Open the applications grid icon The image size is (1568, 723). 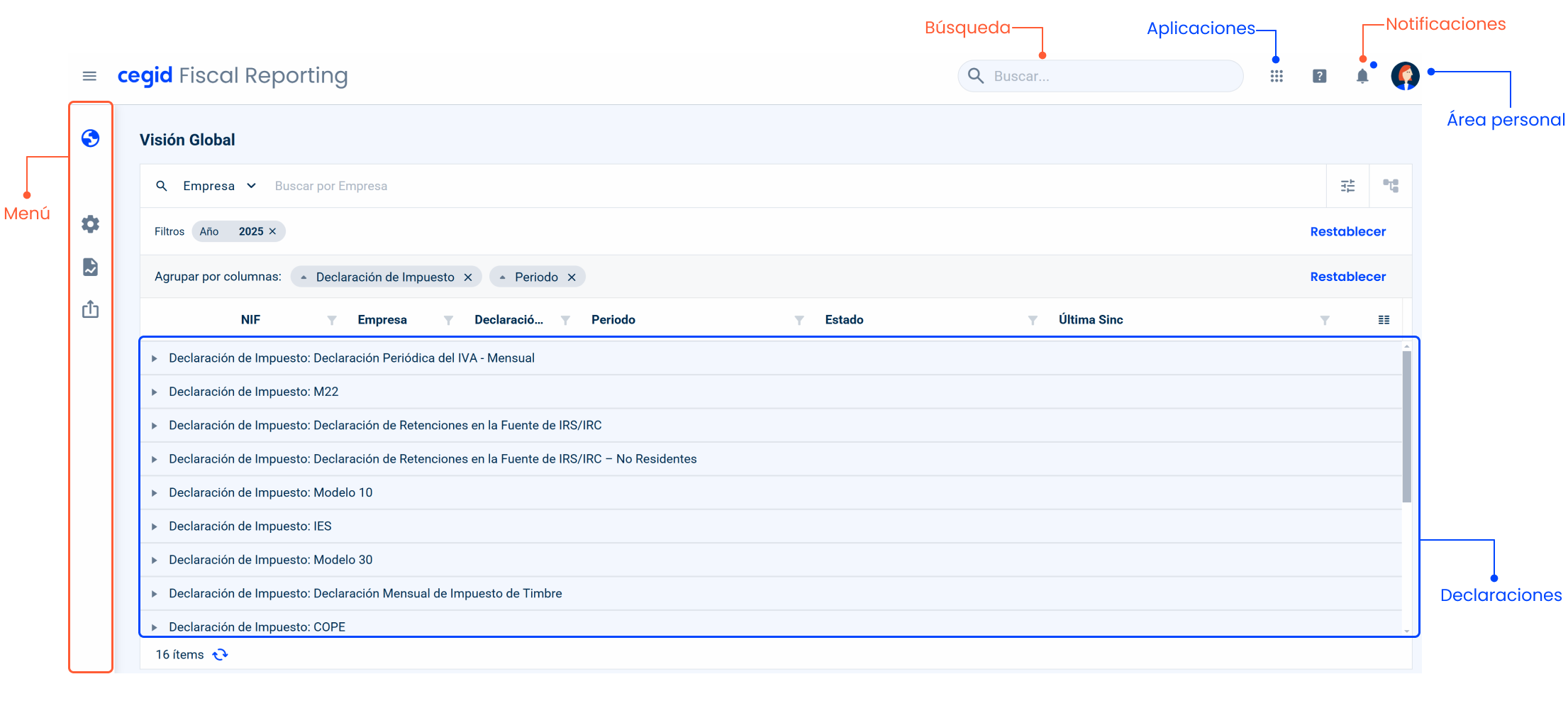click(x=1277, y=76)
